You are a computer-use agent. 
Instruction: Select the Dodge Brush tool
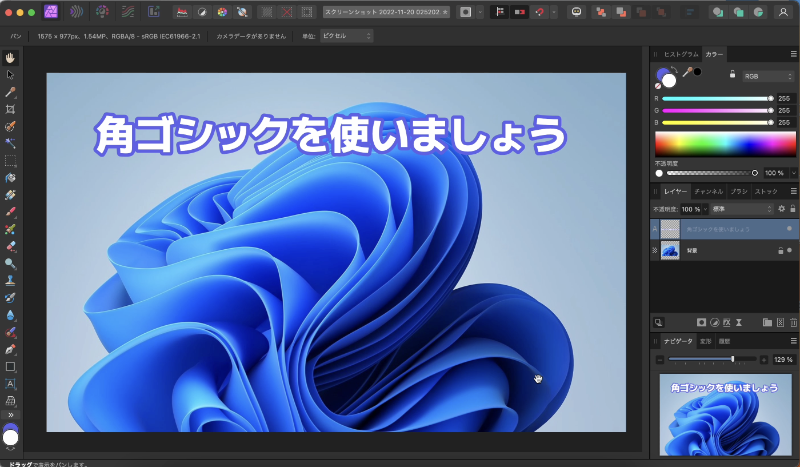[x=10, y=263]
